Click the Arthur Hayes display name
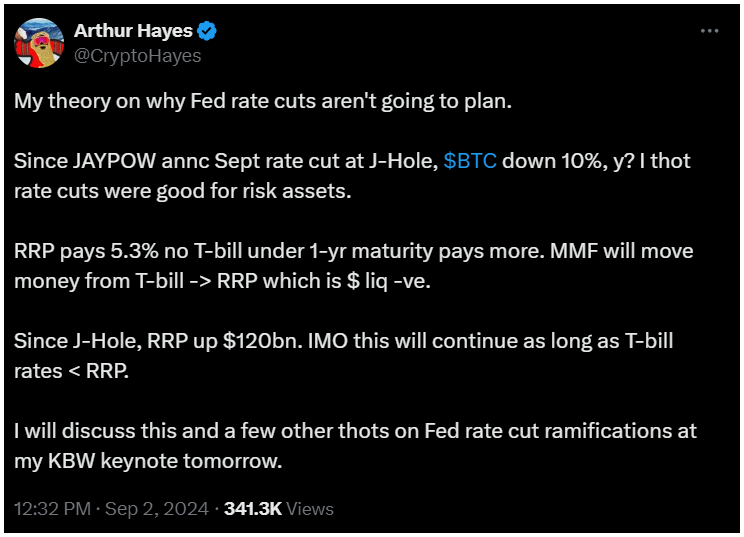 (133, 31)
